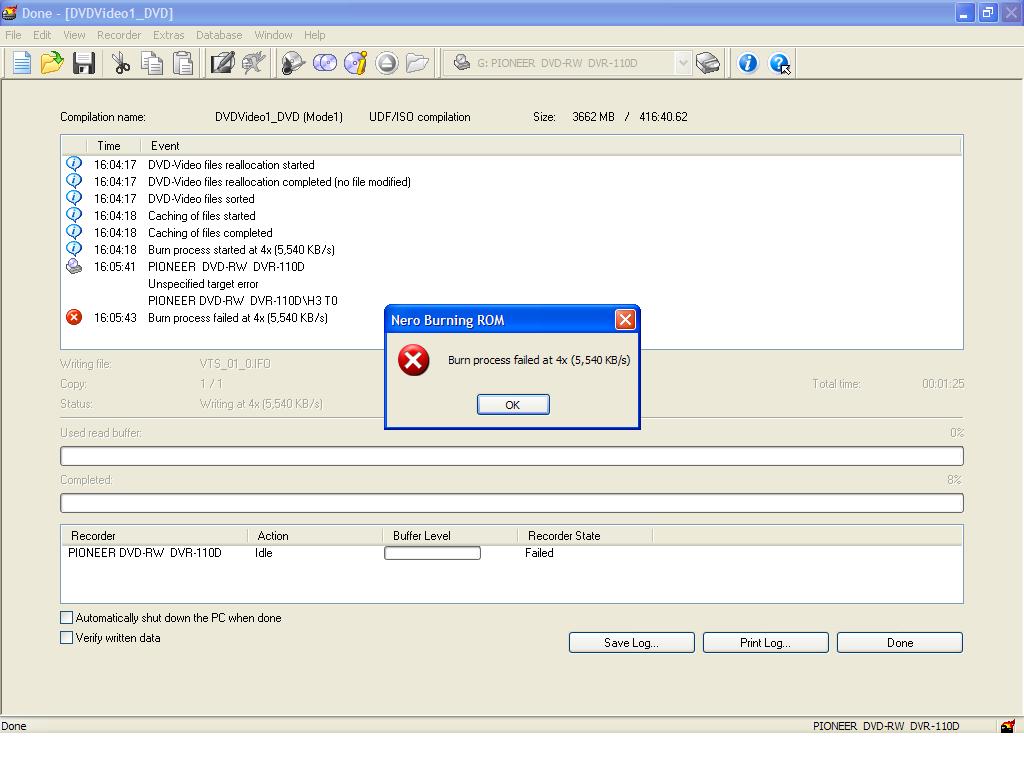Click the red error icon beside Burn process failed
Viewport: 1024px width, 768px height.
click(74, 317)
